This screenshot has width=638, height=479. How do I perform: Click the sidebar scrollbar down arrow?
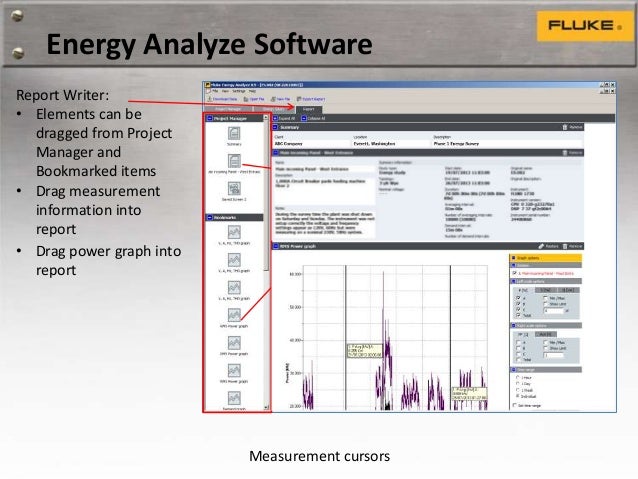click(x=266, y=407)
